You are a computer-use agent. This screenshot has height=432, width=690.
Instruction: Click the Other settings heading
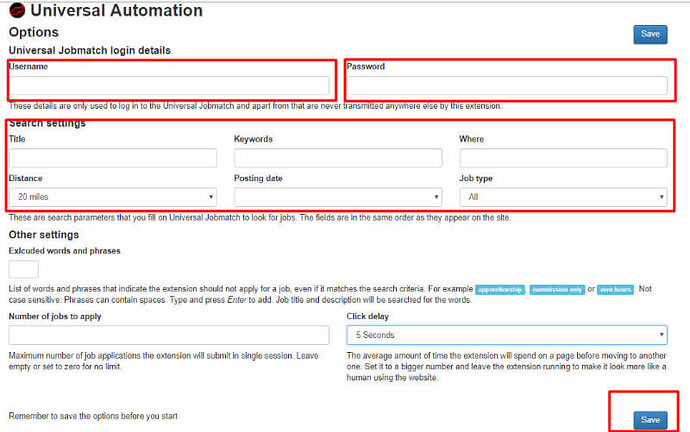pyautogui.click(x=43, y=234)
